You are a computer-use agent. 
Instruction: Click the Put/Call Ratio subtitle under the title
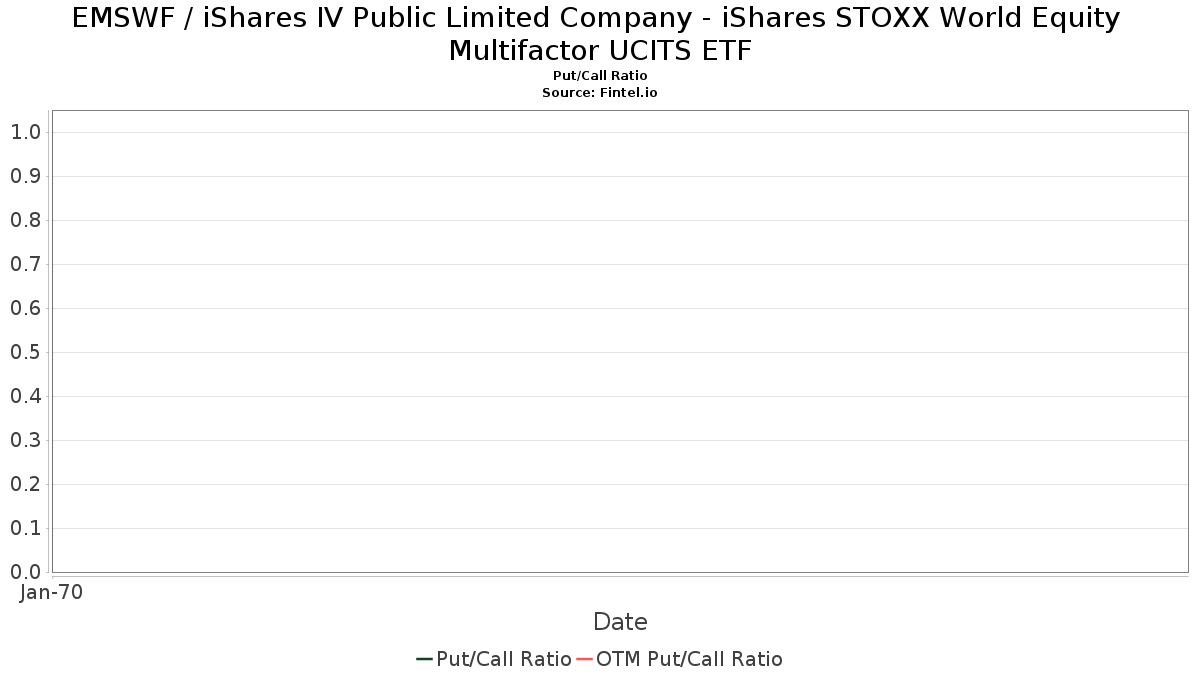600,76
